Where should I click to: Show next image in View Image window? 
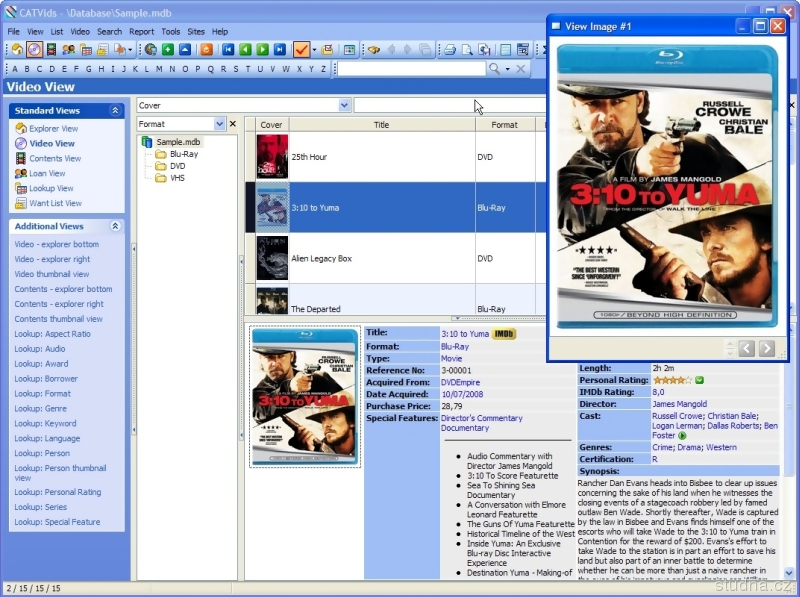tap(766, 349)
